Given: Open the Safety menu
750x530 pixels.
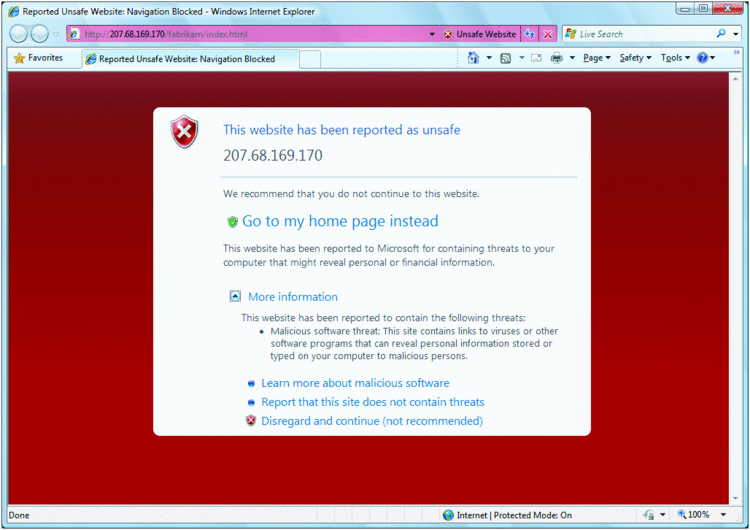Looking at the screenshot, I should (x=636, y=58).
